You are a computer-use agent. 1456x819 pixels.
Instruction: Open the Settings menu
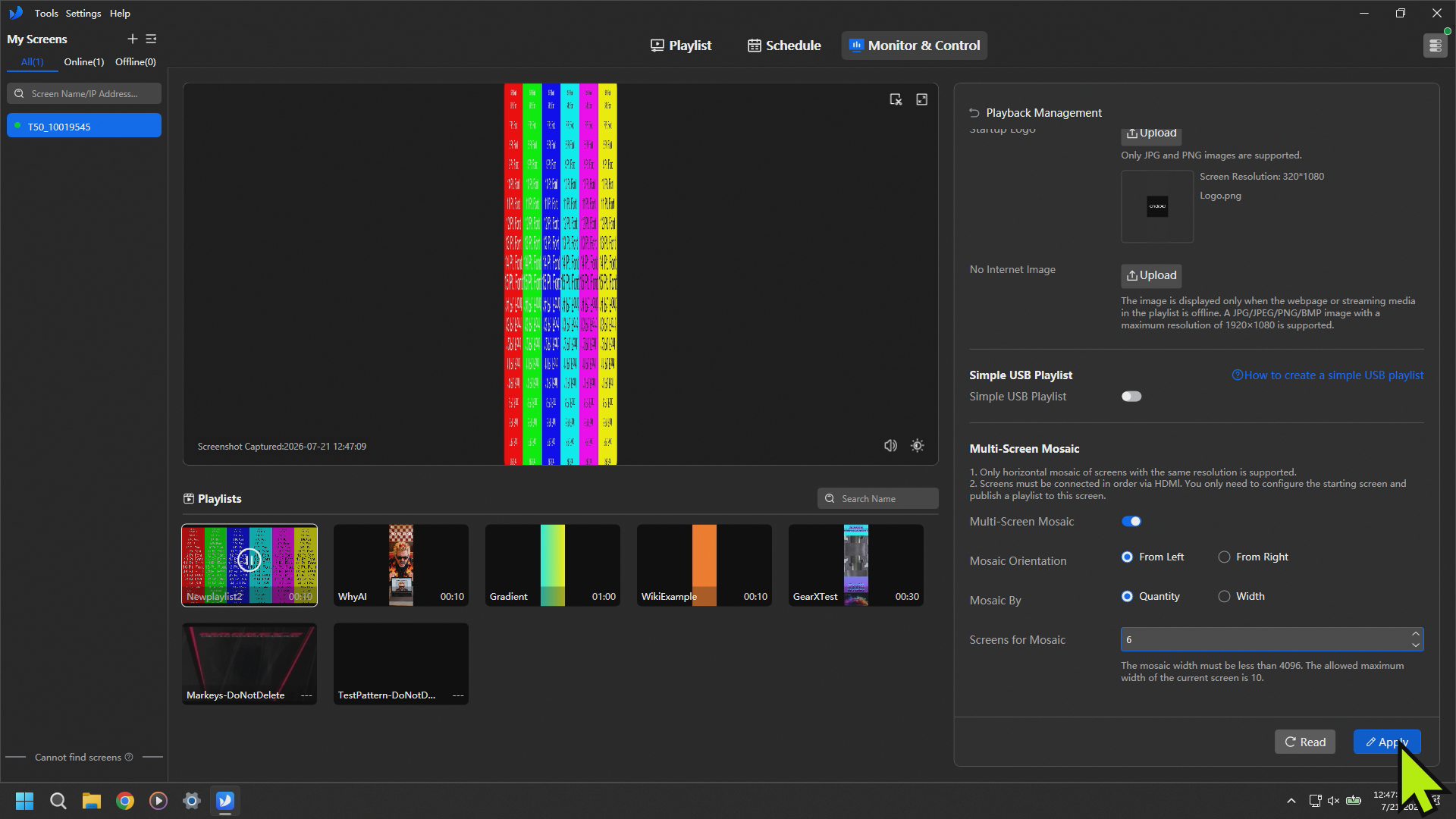[x=83, y=13]
